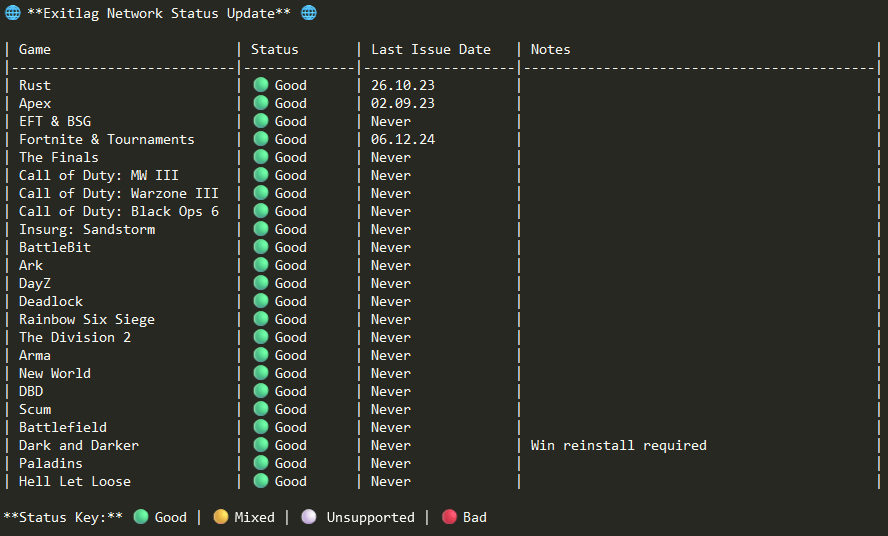Click the green status dot for Ark

[x=261, y=265]
